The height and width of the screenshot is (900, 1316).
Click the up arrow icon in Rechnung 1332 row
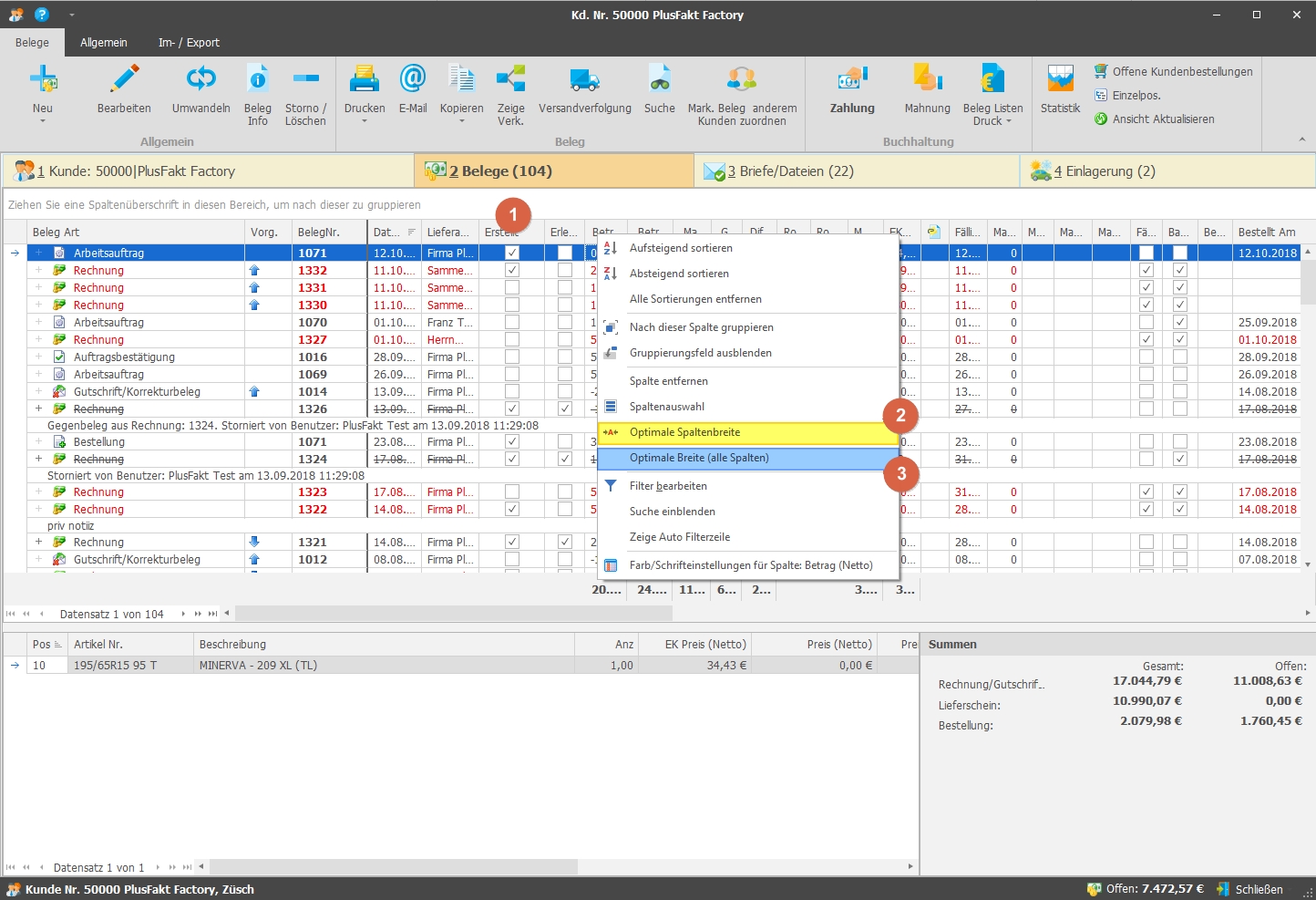[254, 270]
